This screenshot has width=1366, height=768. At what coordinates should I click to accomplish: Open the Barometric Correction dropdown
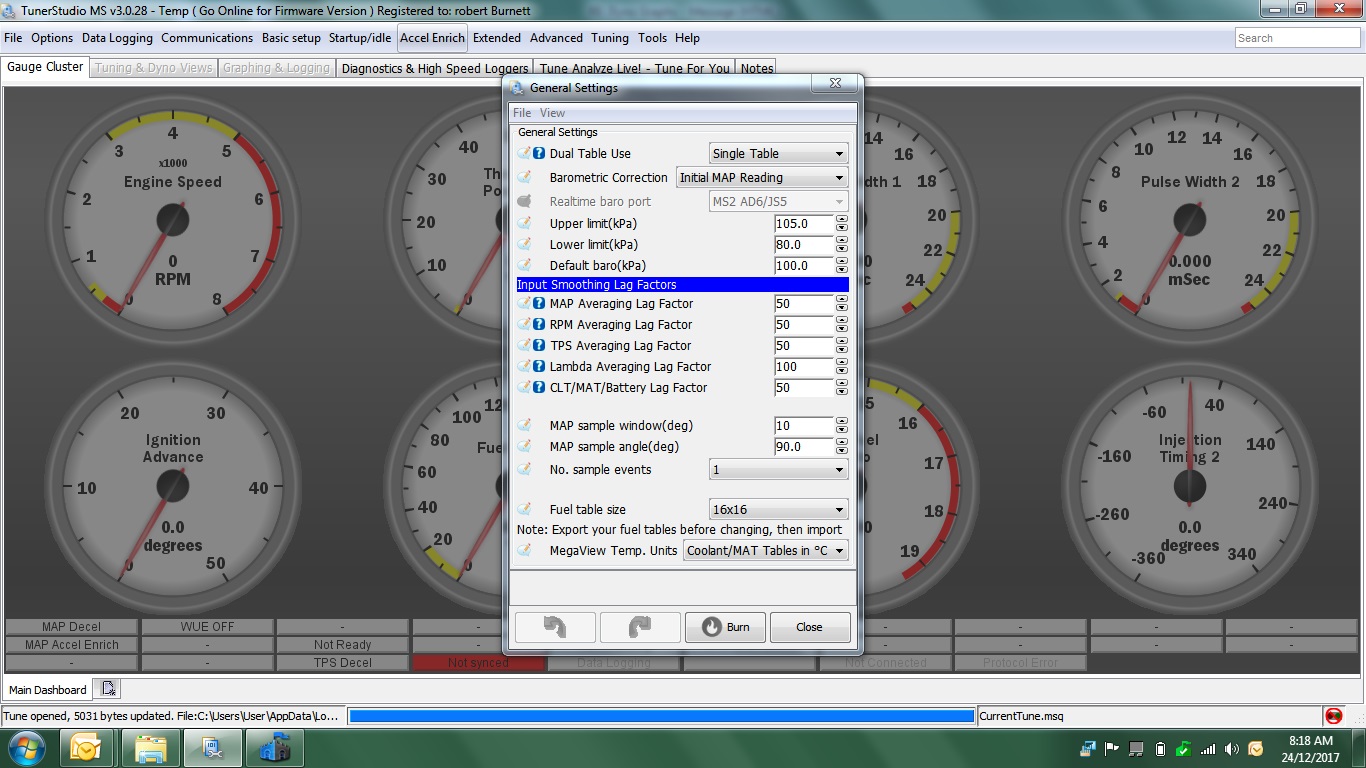(762, 177)
